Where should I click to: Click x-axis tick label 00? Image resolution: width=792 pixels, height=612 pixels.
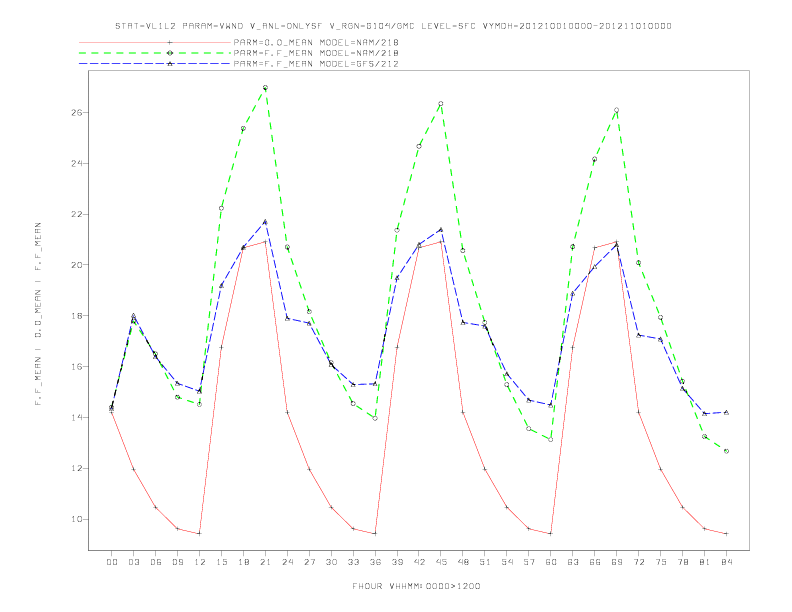tap(112, 562)
